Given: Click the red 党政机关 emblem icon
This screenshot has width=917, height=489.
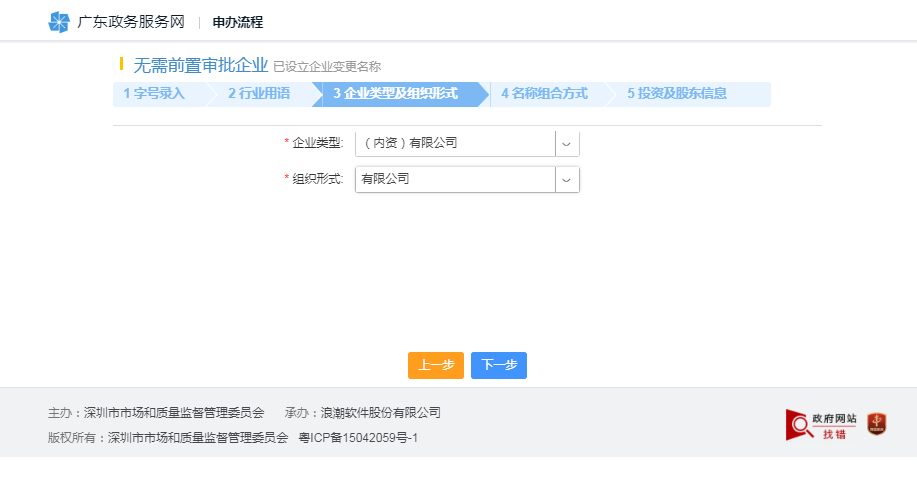Looking at the screenshot, I should [877, 424].
